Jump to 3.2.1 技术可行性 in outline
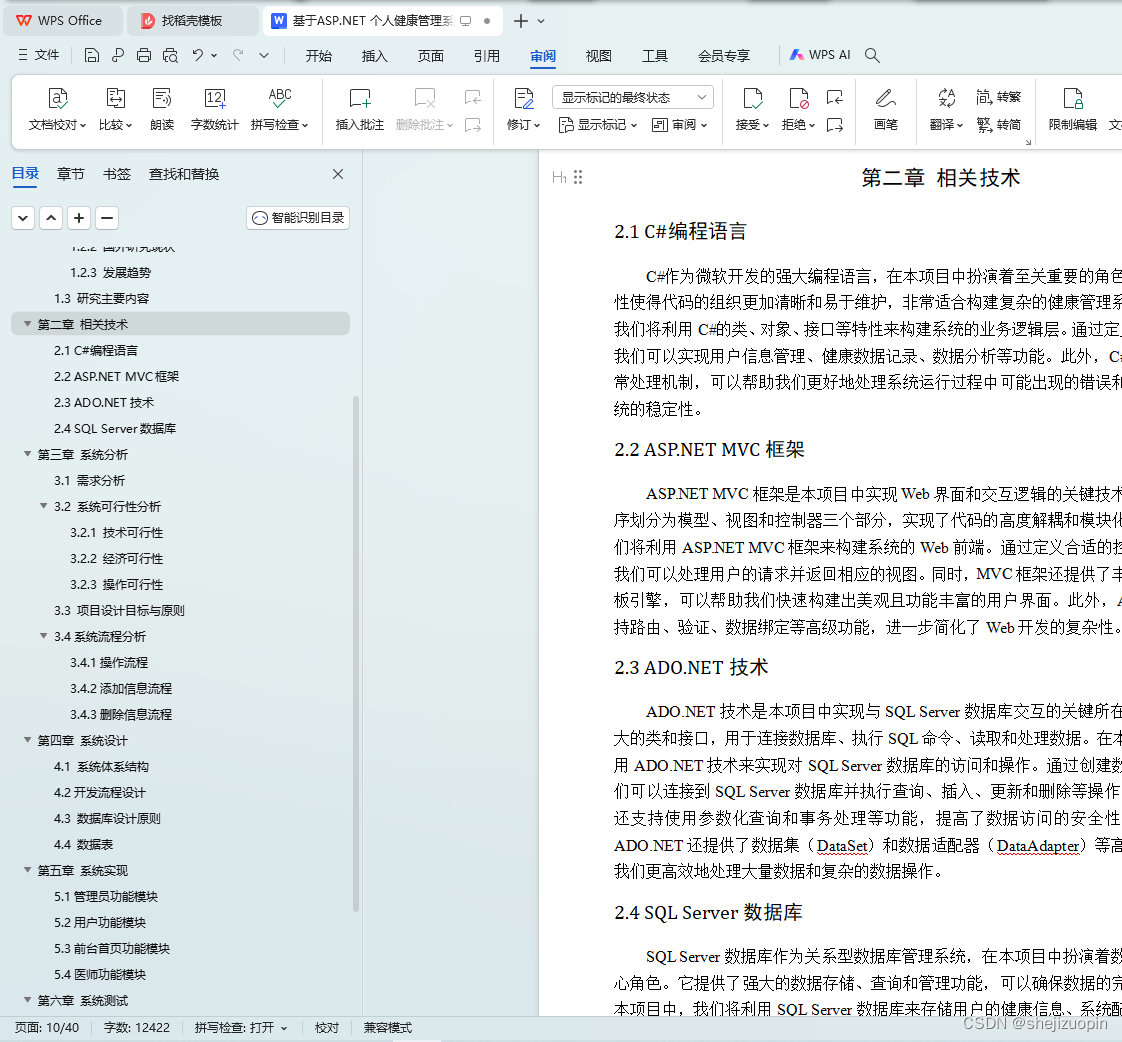Screen dimensions: 1122x1042 117,532
